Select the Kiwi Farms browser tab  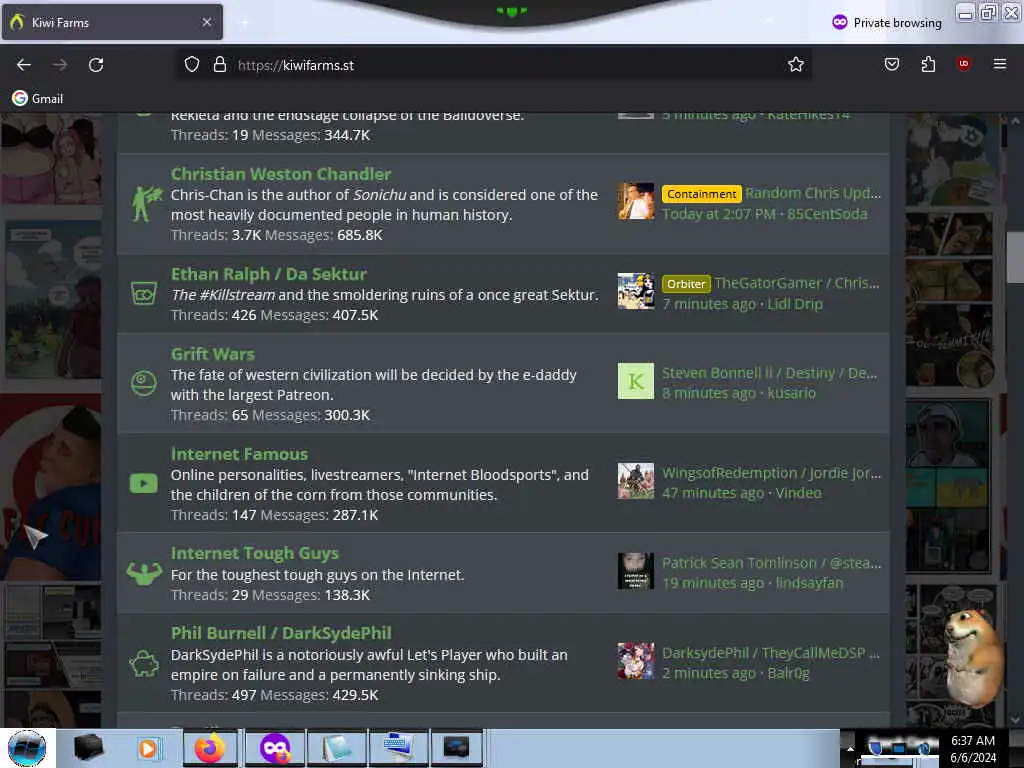112,22
